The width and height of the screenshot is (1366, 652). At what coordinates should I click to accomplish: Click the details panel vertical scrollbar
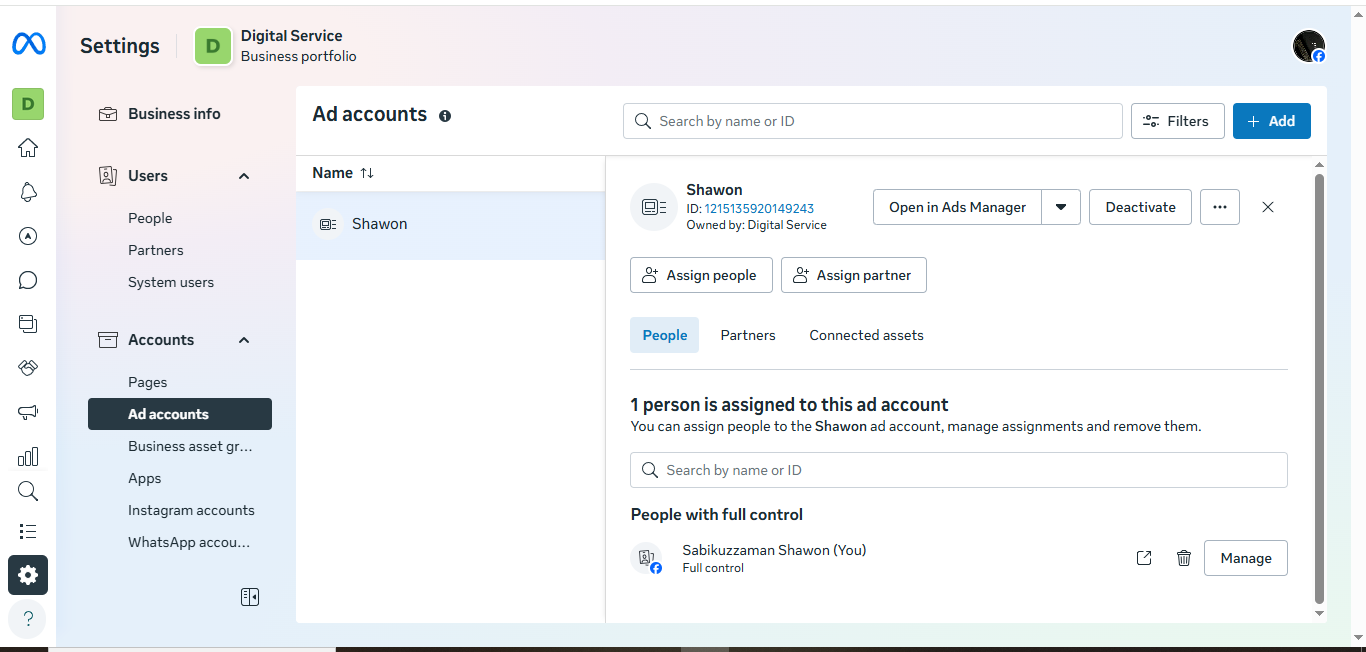point(1319,390)
